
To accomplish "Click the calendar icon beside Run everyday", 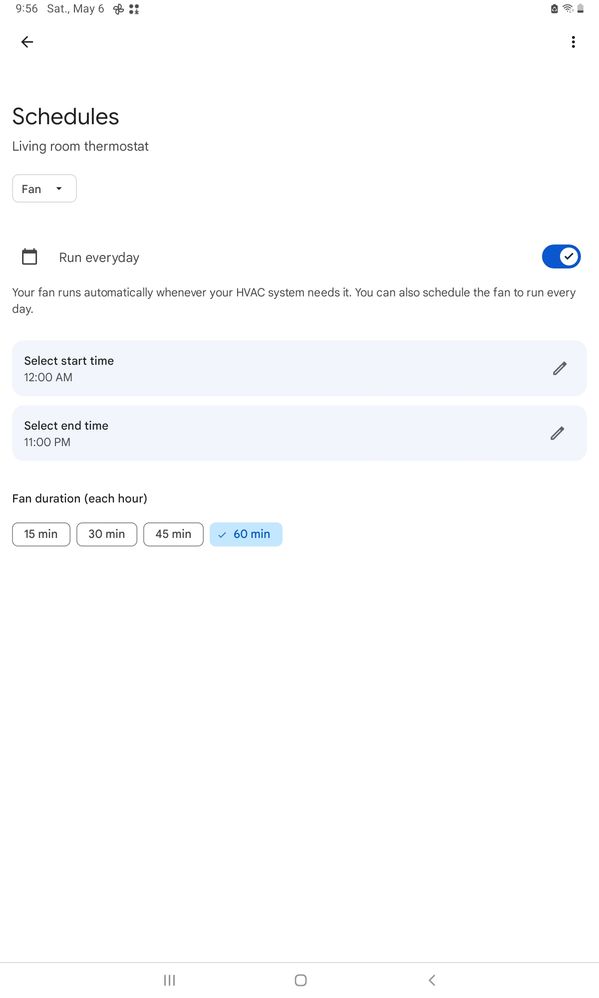I will click(x=29, y=257).
